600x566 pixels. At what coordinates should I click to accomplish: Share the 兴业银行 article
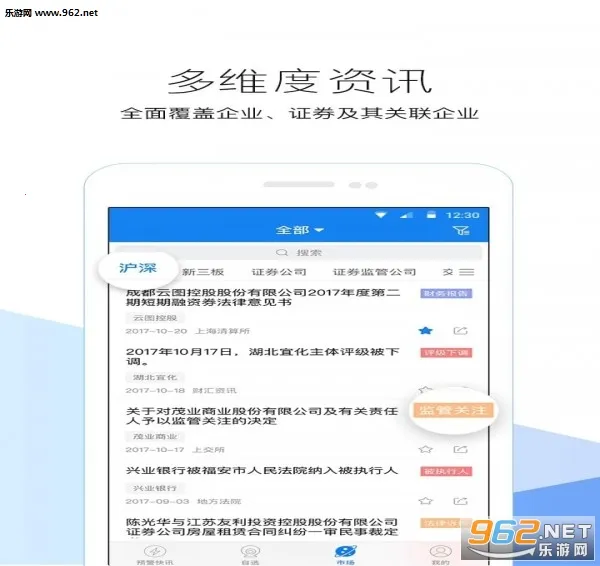(461, 500)
